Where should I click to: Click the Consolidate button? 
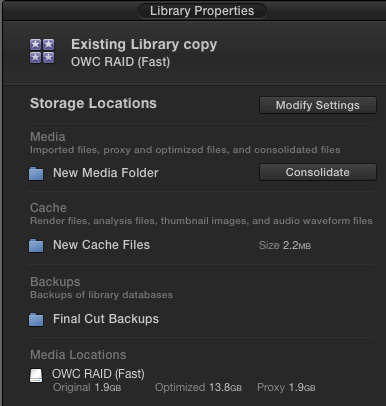pyautogui.click(x=318, y=172)
